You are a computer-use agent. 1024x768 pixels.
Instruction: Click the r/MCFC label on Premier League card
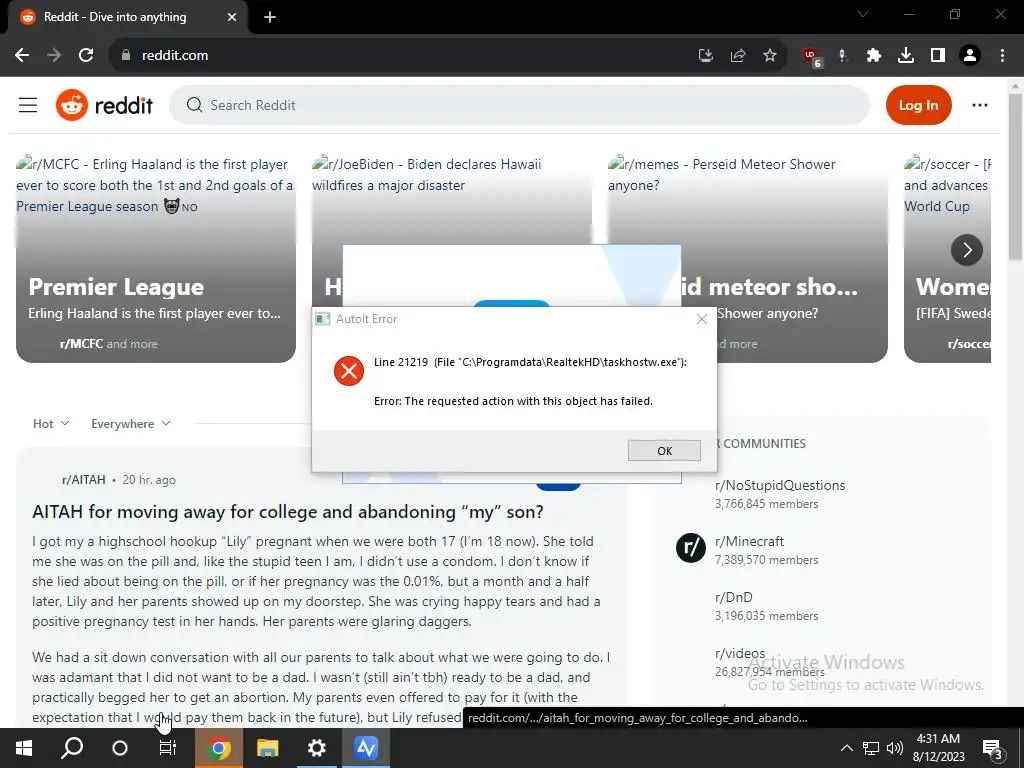81,344
